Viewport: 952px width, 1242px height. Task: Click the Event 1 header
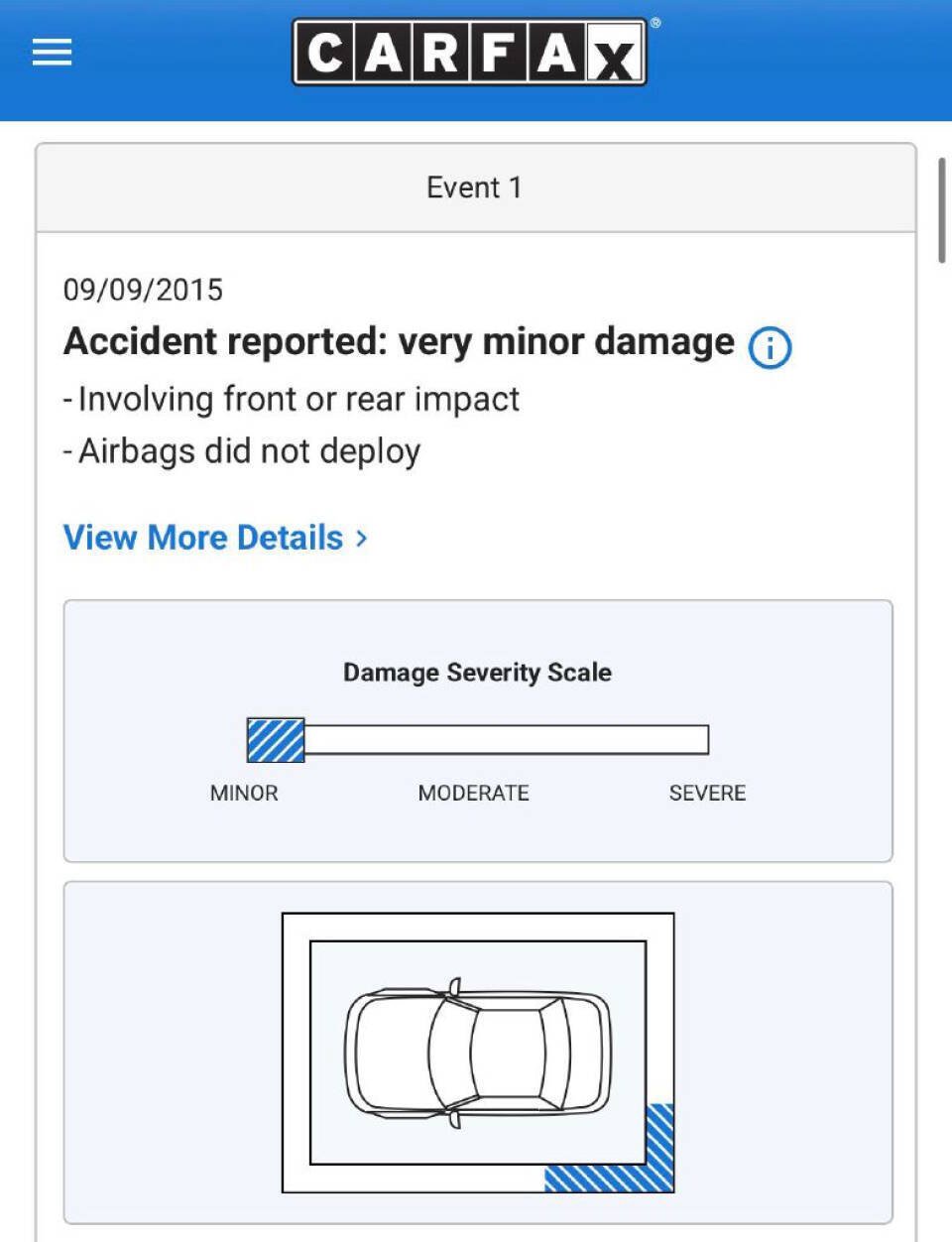click(x=475, y=187)
